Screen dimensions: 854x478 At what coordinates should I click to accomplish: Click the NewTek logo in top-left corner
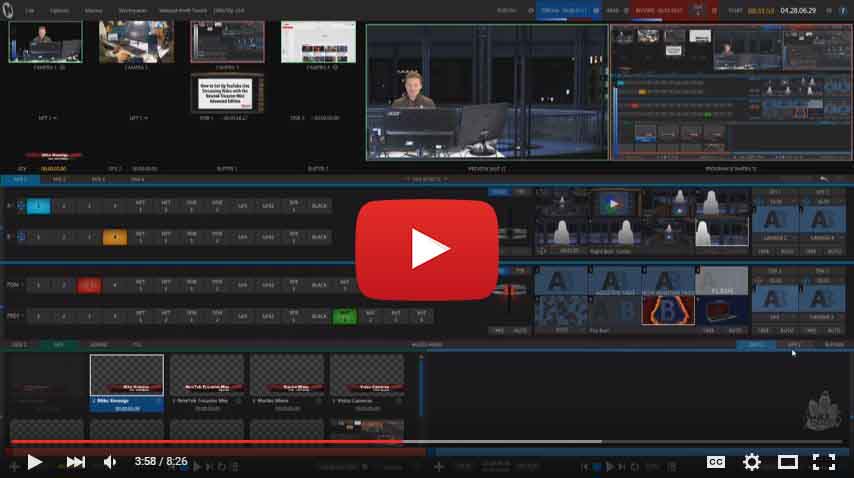tap(8, 10)
